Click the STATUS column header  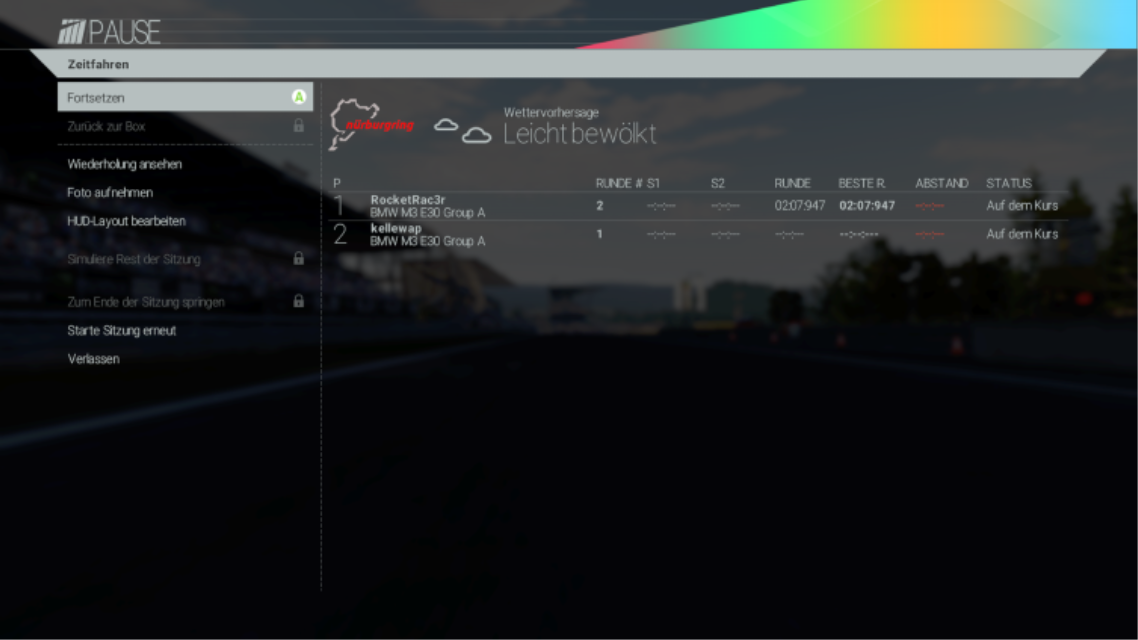coord(1009,184)
